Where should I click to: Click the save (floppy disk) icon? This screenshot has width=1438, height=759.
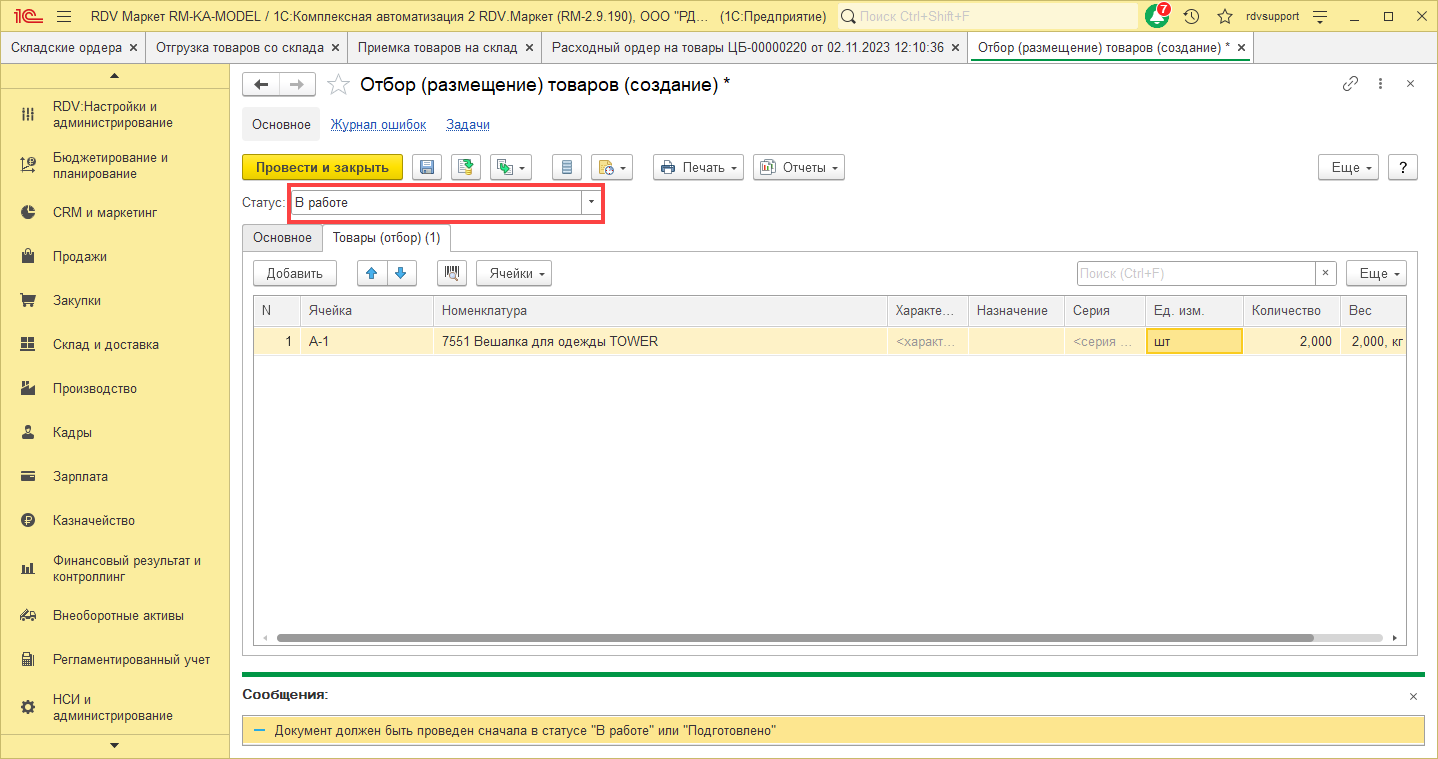[428, 168]
